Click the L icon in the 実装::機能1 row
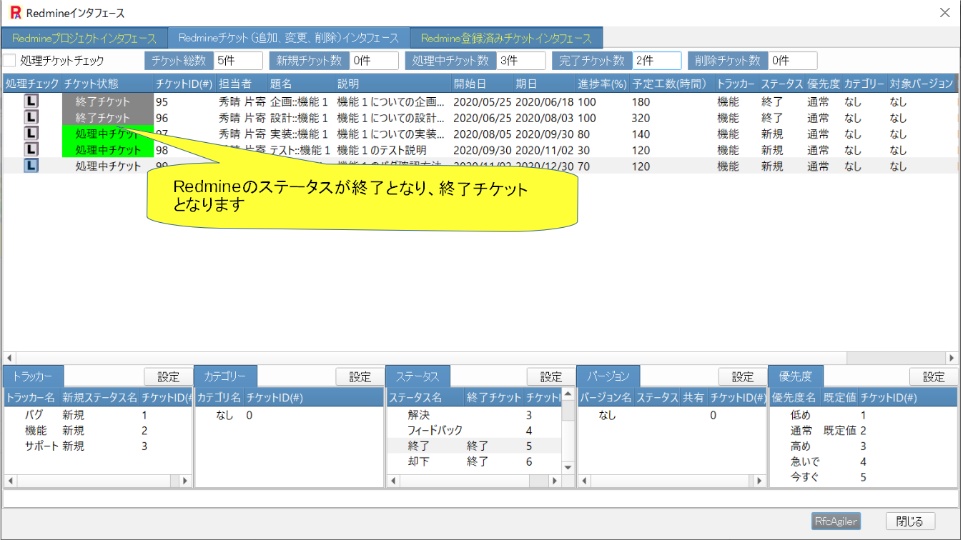Image resolution: width=963 pixels, height=540 pixels. pyautogui.click(x=31, y=133)
